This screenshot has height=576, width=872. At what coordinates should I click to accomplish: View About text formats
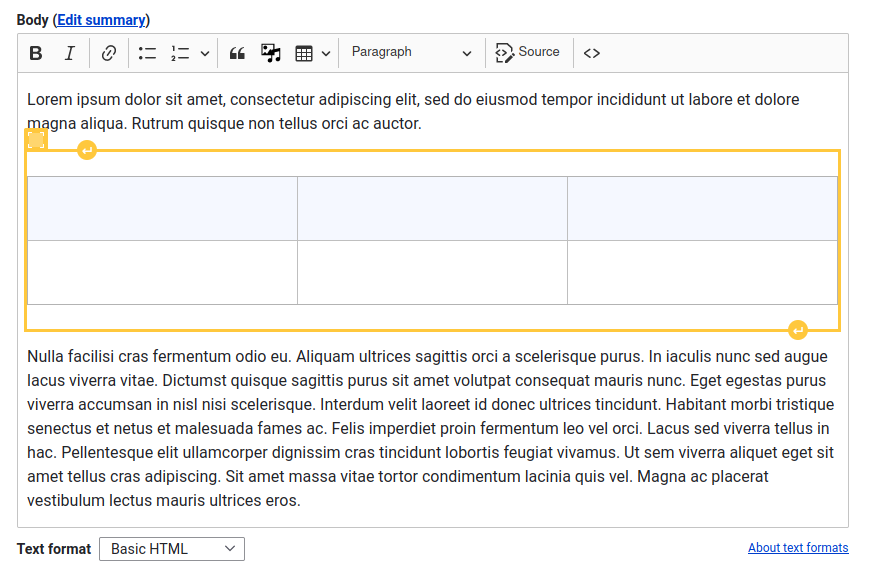pyautogui.click(x=798, y=547)
